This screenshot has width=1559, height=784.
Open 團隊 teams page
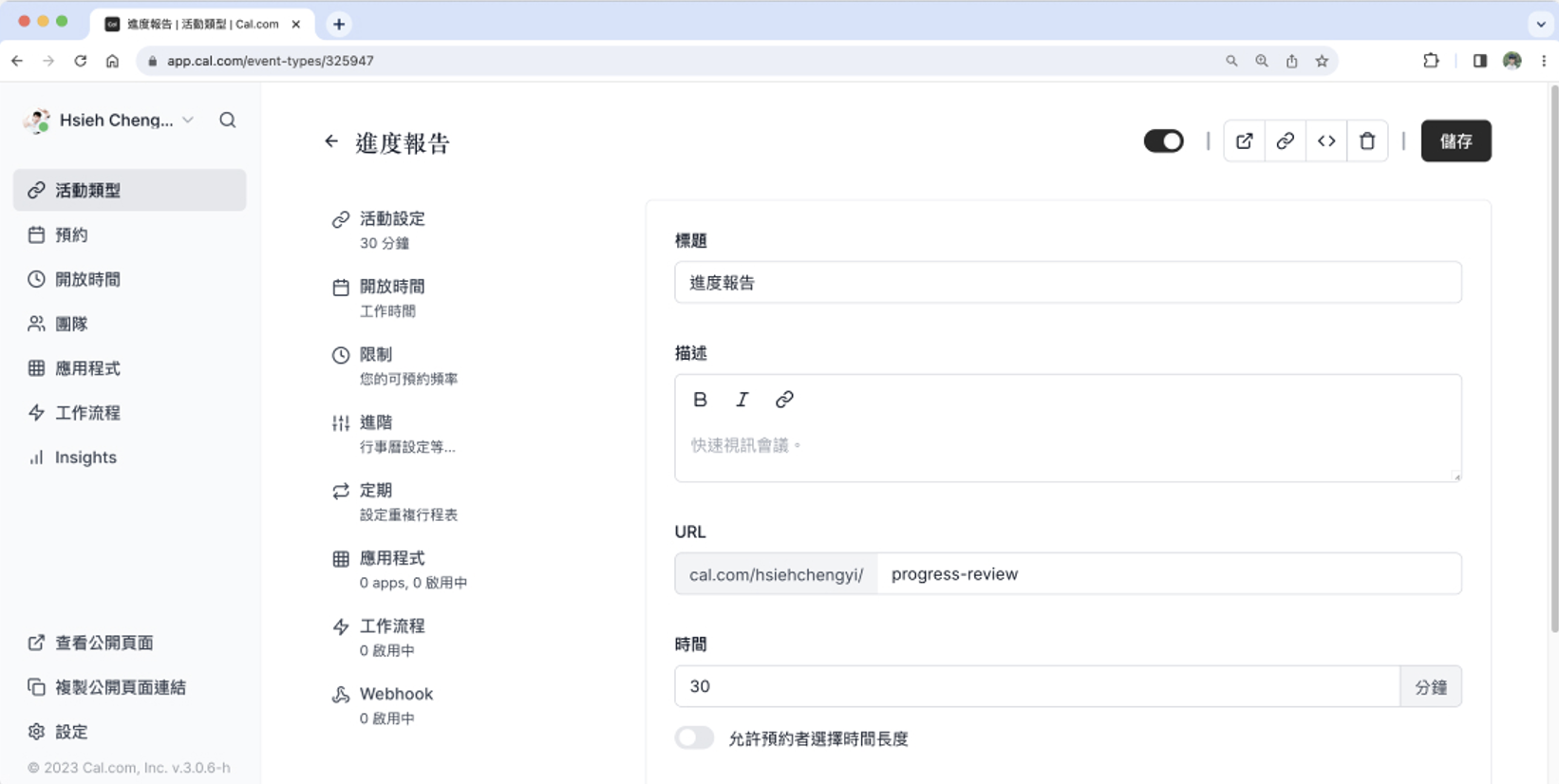(x=130, y=324)
